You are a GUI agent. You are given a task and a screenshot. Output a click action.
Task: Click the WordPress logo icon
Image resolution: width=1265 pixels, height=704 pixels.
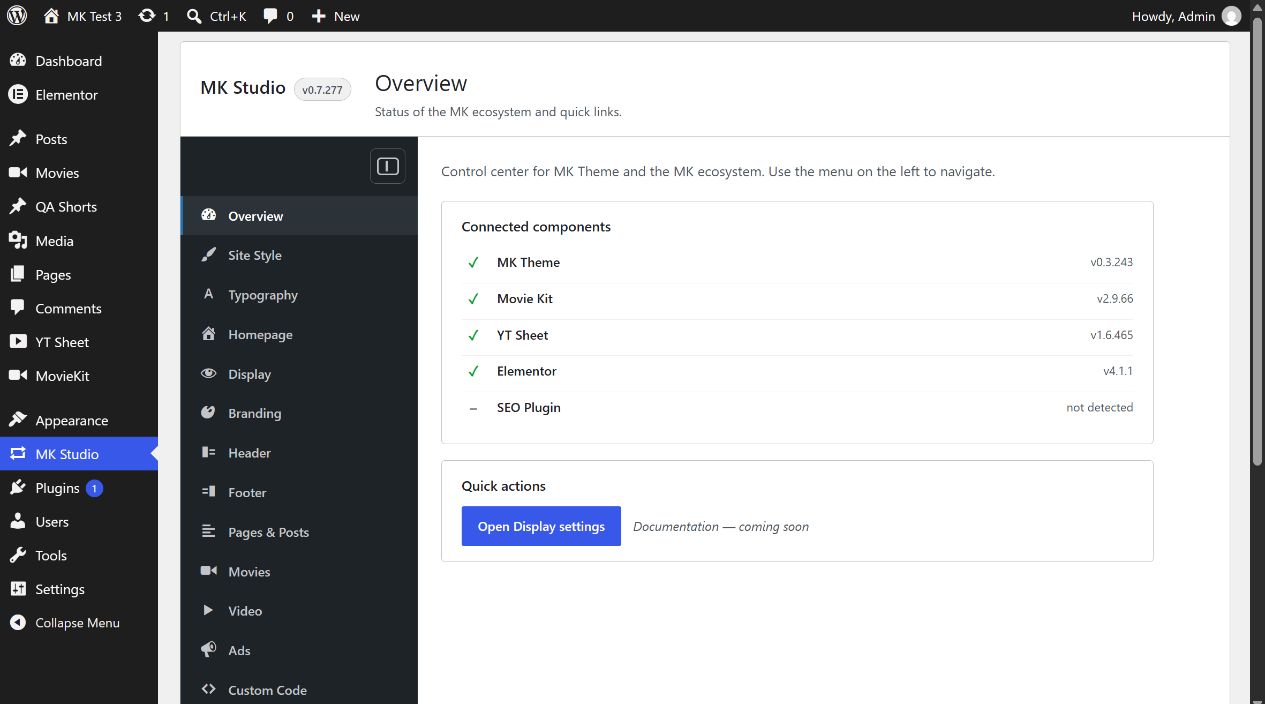17,16
